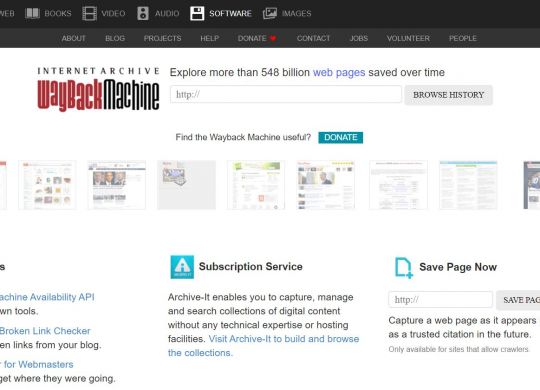Go to the ABOUT page
The width and height of the screenshot is (540, 390).
(74, 38)
